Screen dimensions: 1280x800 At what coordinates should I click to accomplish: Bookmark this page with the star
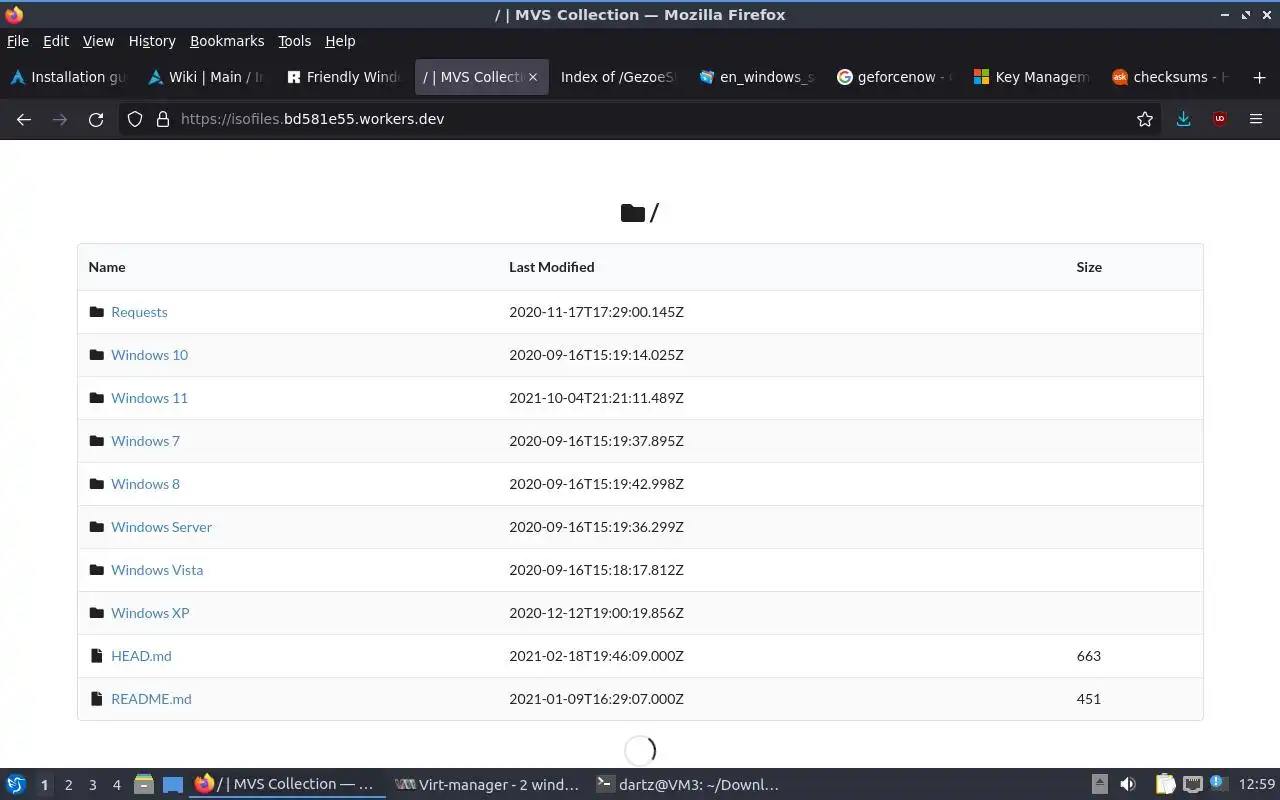pos(1145,119)
